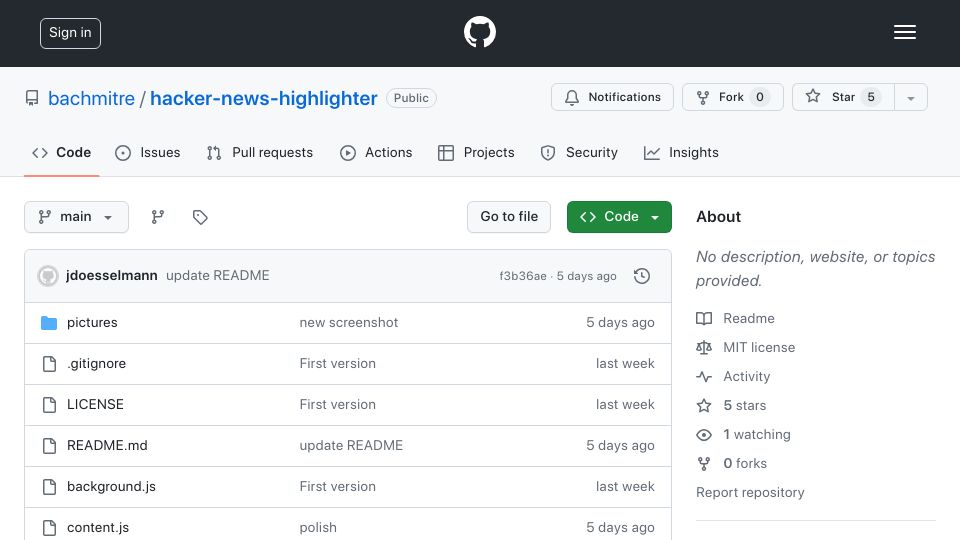960x540 pixels.
Task: Open commit hash f3b36ae
Action: click(x=523, y=276)
